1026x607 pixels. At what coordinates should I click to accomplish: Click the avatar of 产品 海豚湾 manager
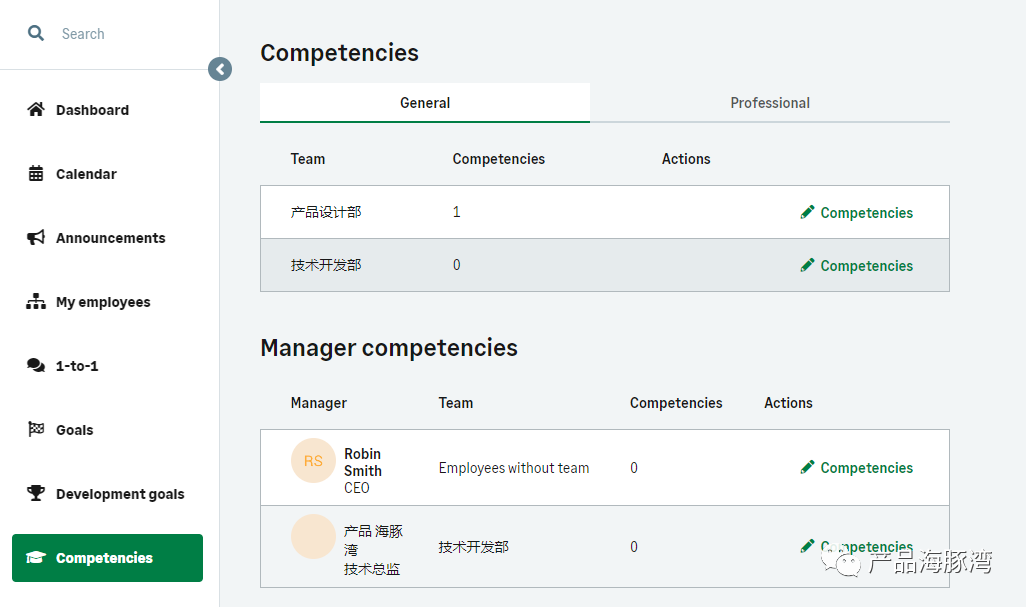(313, 537)
